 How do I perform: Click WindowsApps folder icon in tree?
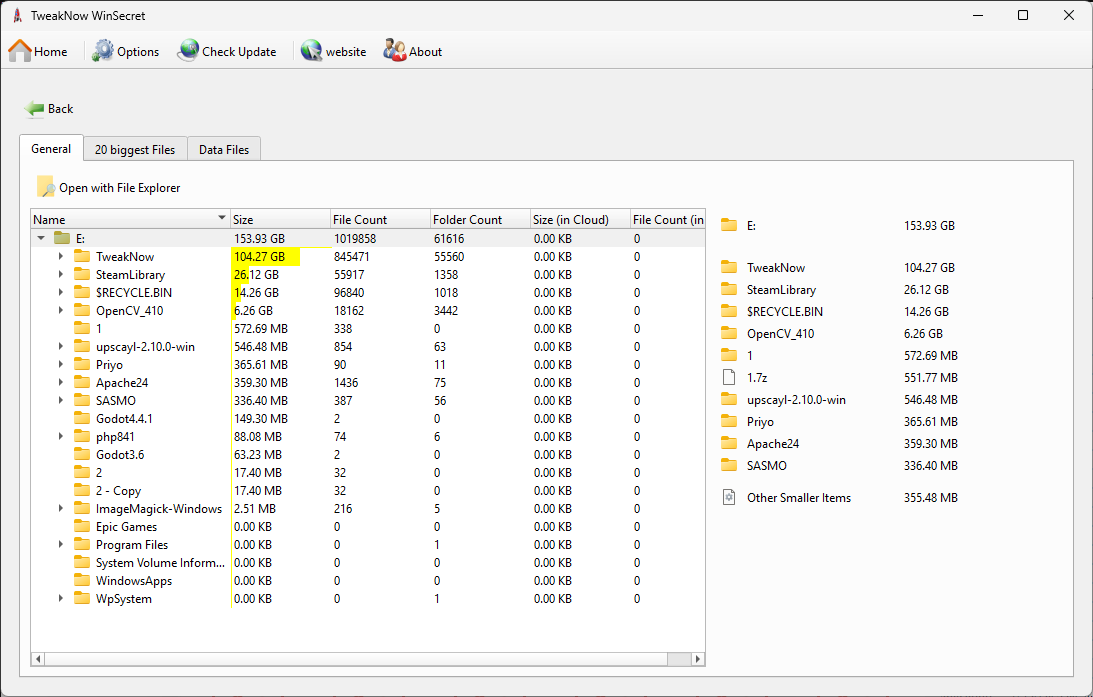coord(82,580)
